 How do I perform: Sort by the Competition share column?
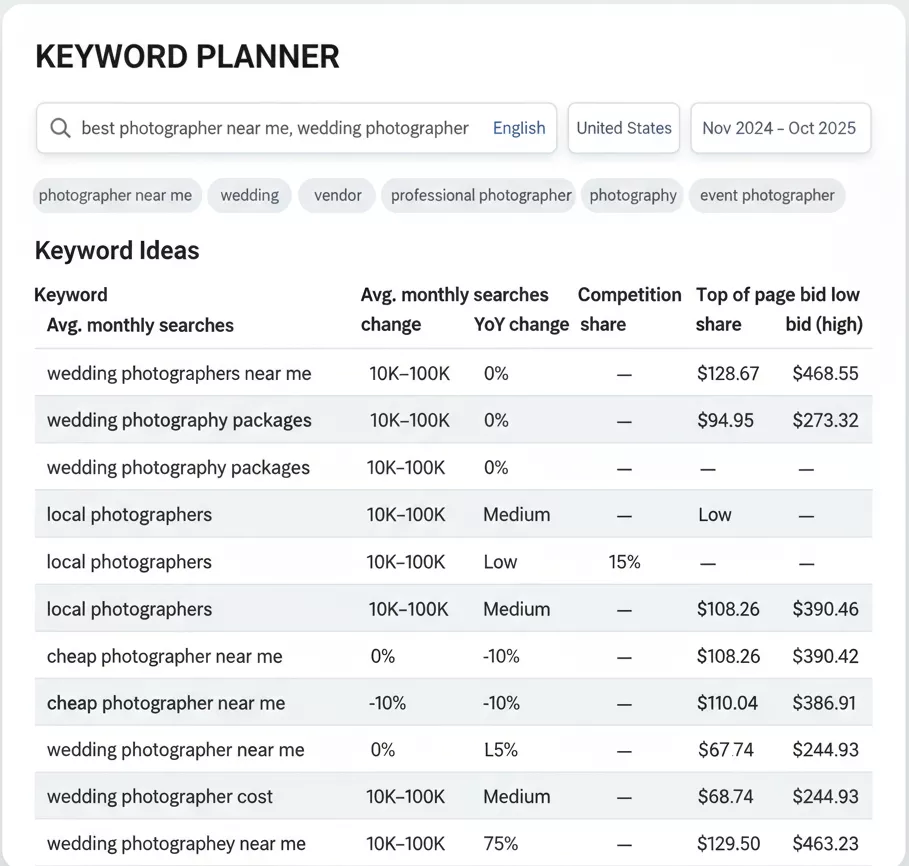coord(629,294)
